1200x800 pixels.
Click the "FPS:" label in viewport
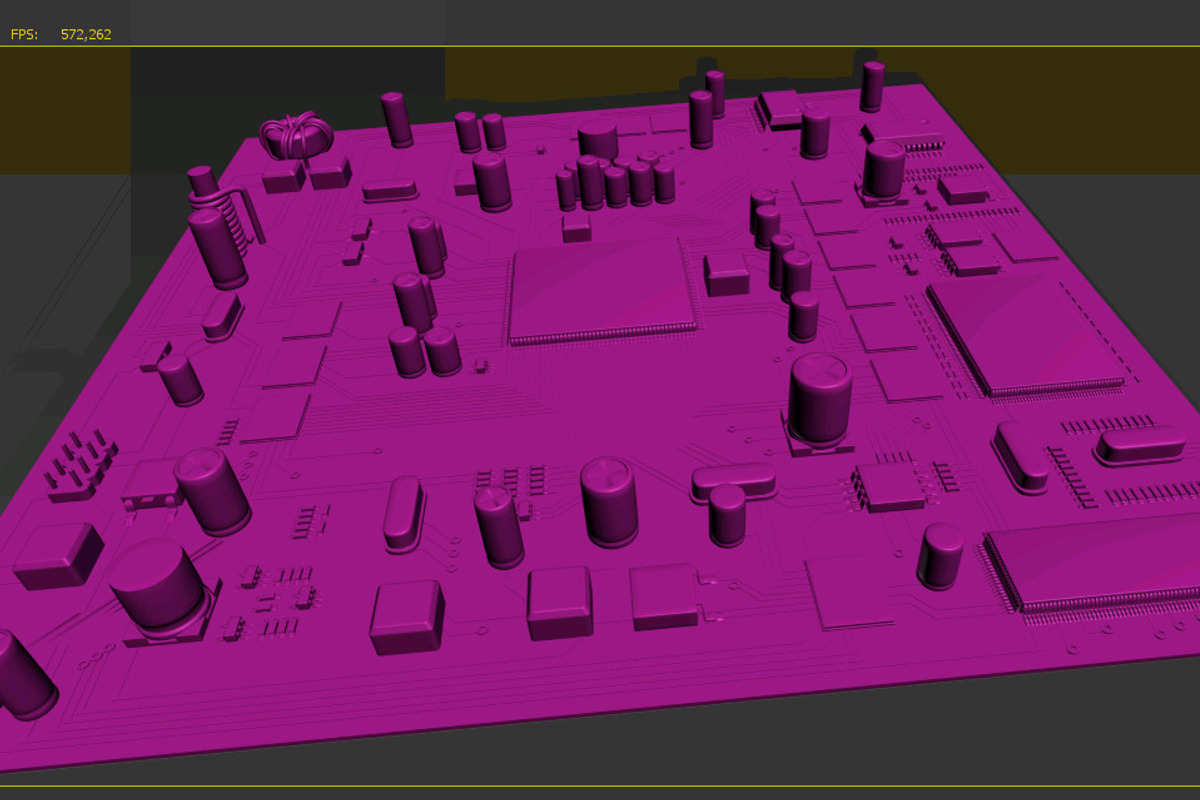[24, 34]
